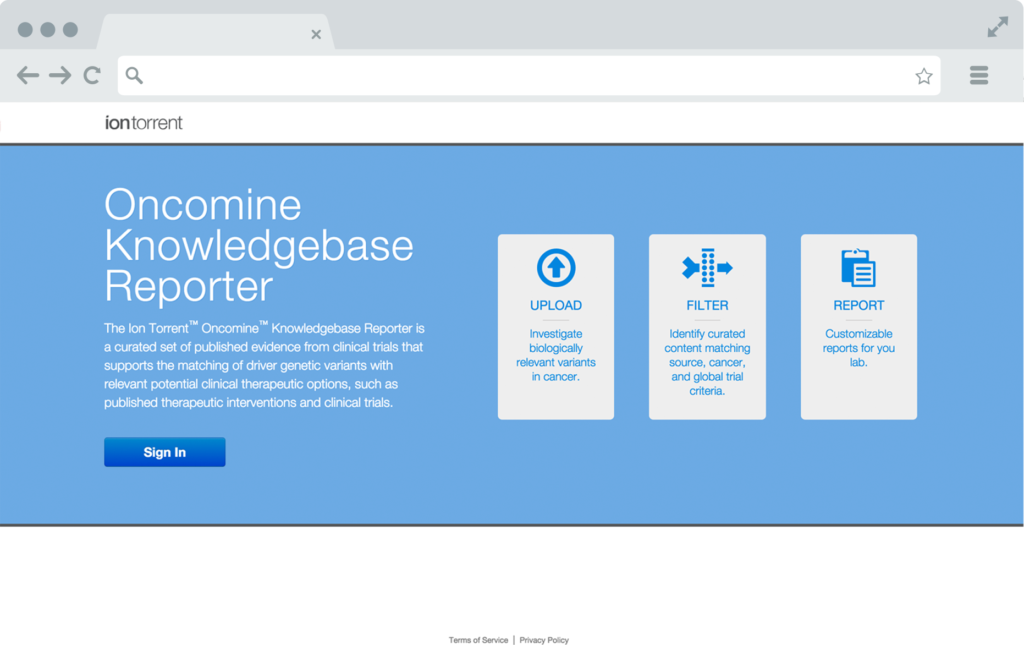Screen dimensions: 1024x645
Task: Close the current browser tab
Action: [x=316, y=34]
